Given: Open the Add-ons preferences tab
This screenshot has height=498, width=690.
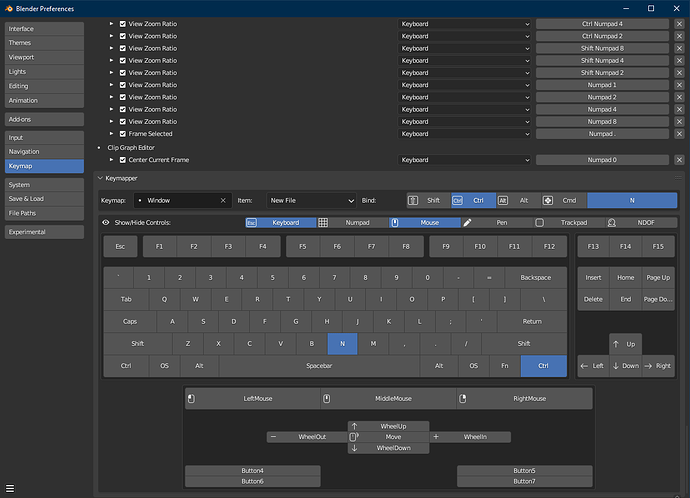Looking at the screenshot, I should tap(44, 120).
